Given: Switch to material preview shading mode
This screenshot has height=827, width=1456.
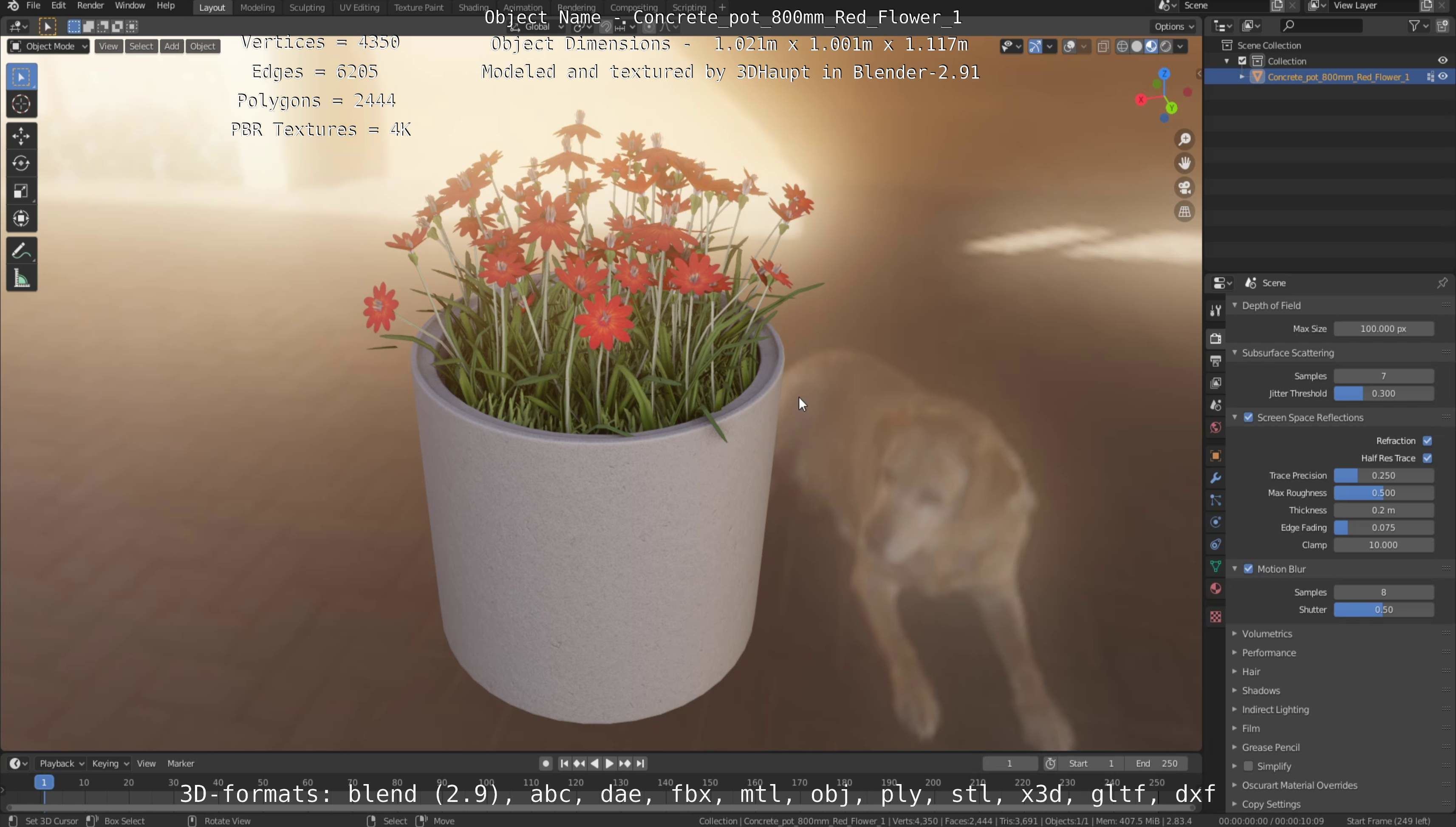Looking at the screenshot, I should [x=1151, y=47].
